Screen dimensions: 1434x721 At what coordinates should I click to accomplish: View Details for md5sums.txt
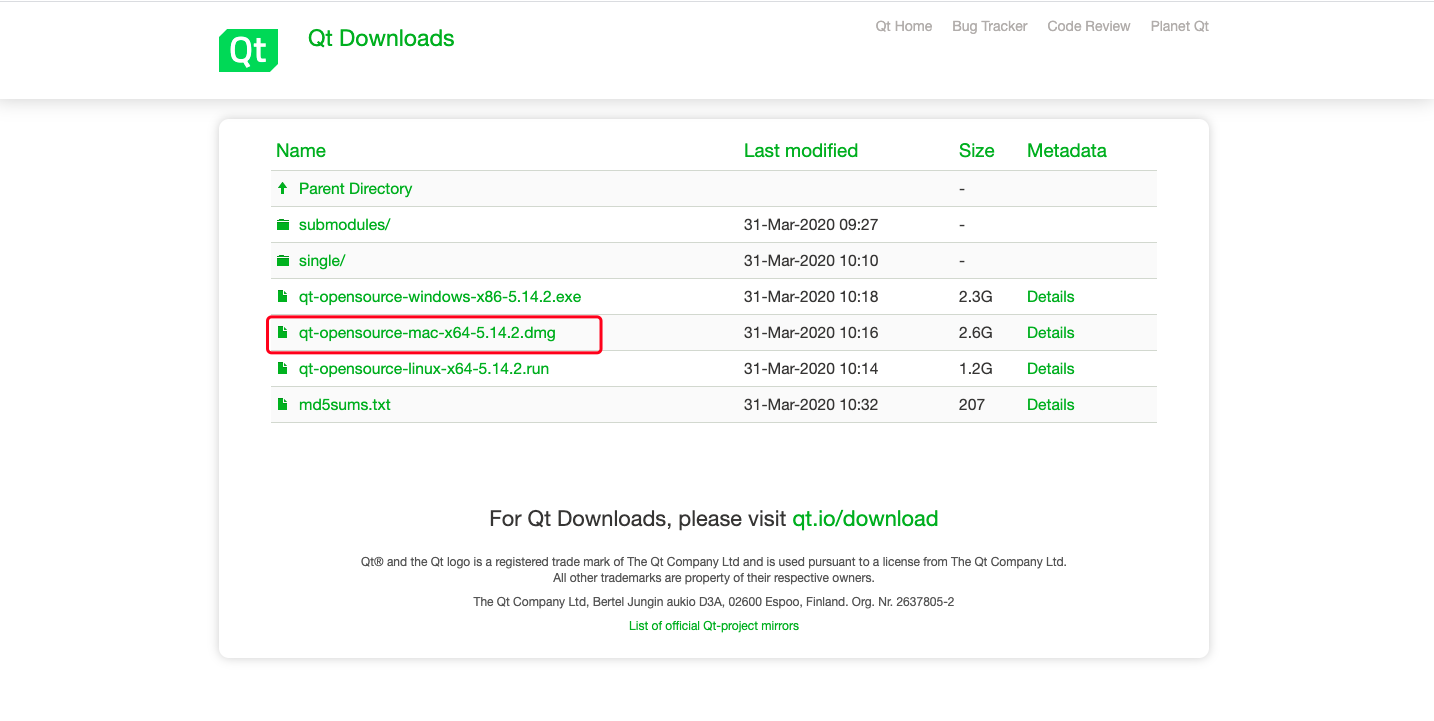click(1050, 405)
